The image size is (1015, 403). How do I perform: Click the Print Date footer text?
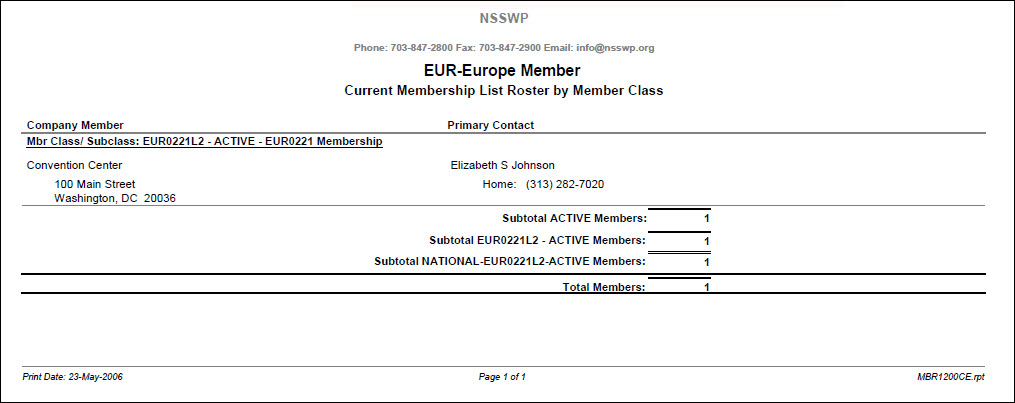click(73, 377)
